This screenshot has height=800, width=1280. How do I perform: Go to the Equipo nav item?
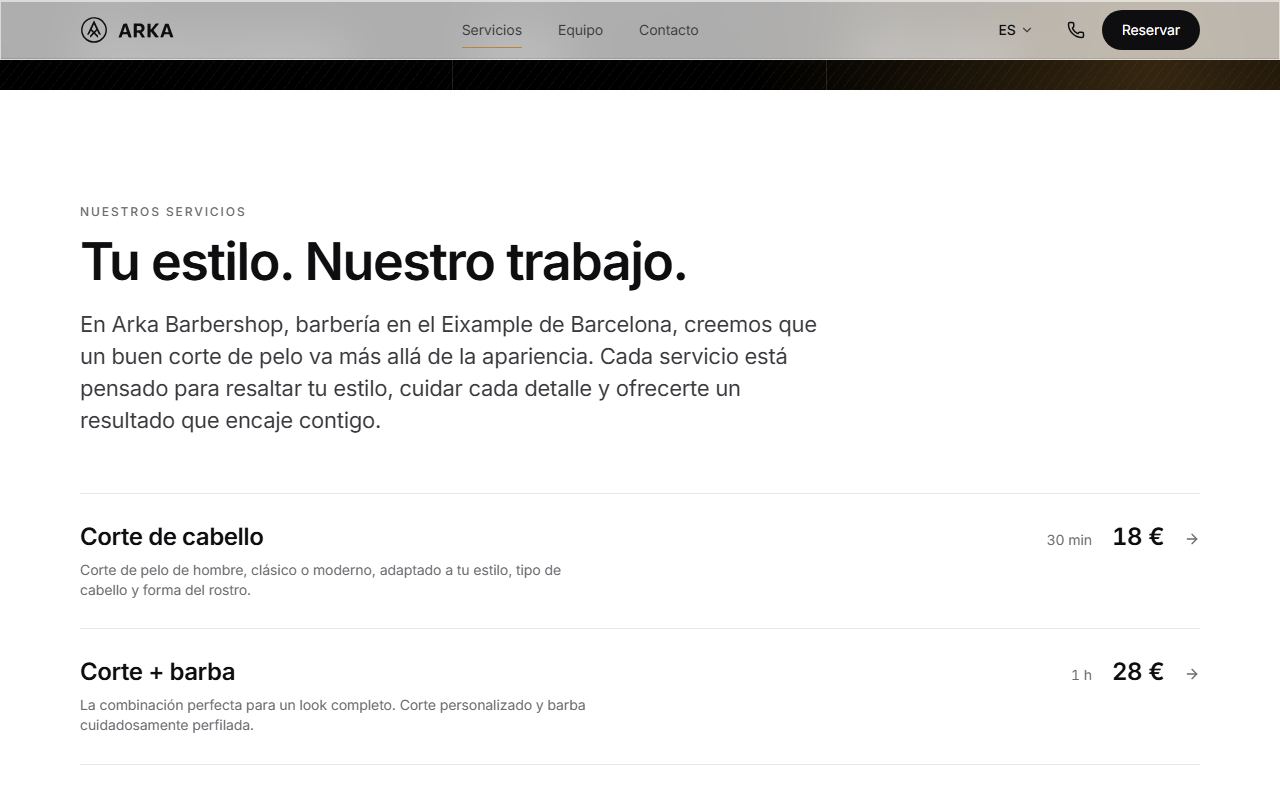tap(580, 30)
